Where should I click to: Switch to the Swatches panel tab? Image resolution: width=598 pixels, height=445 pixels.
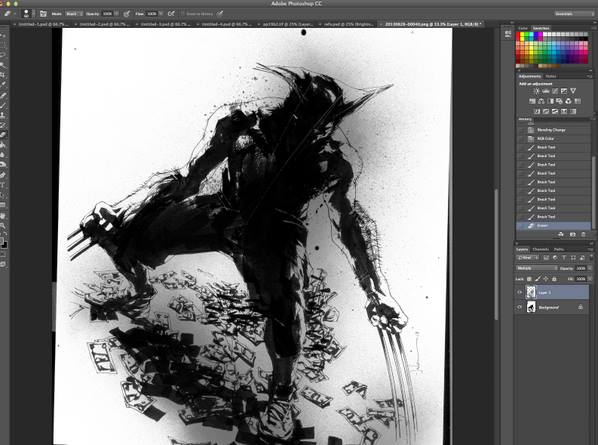point(540,28)
